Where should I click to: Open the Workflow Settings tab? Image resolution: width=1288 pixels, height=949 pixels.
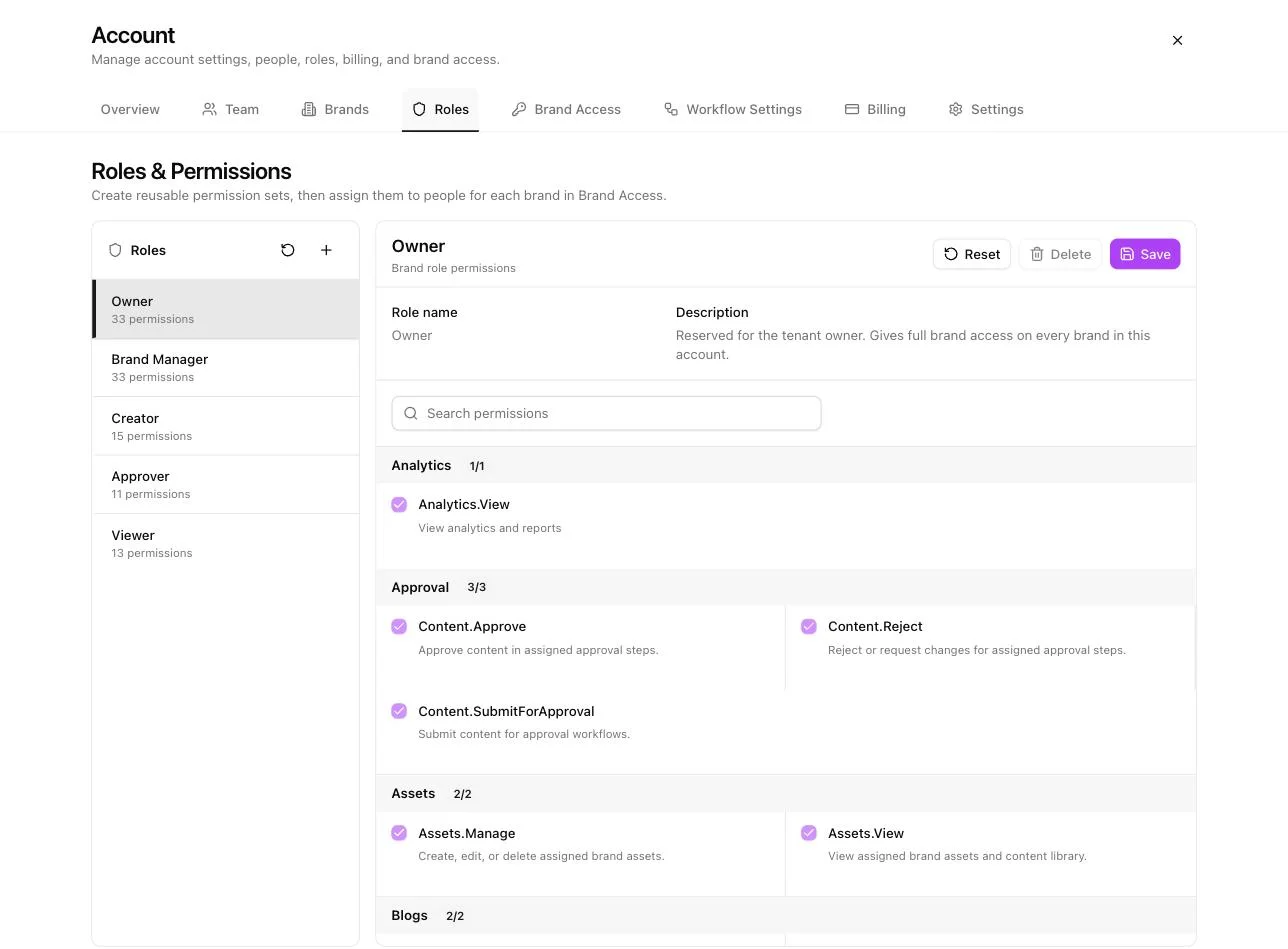pyautogui.click(x=733, y=109)
